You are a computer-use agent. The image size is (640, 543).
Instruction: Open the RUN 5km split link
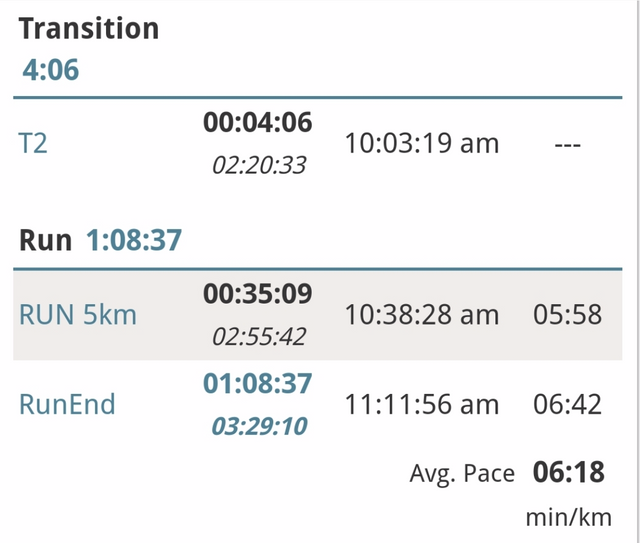click(x=78, y=315)
